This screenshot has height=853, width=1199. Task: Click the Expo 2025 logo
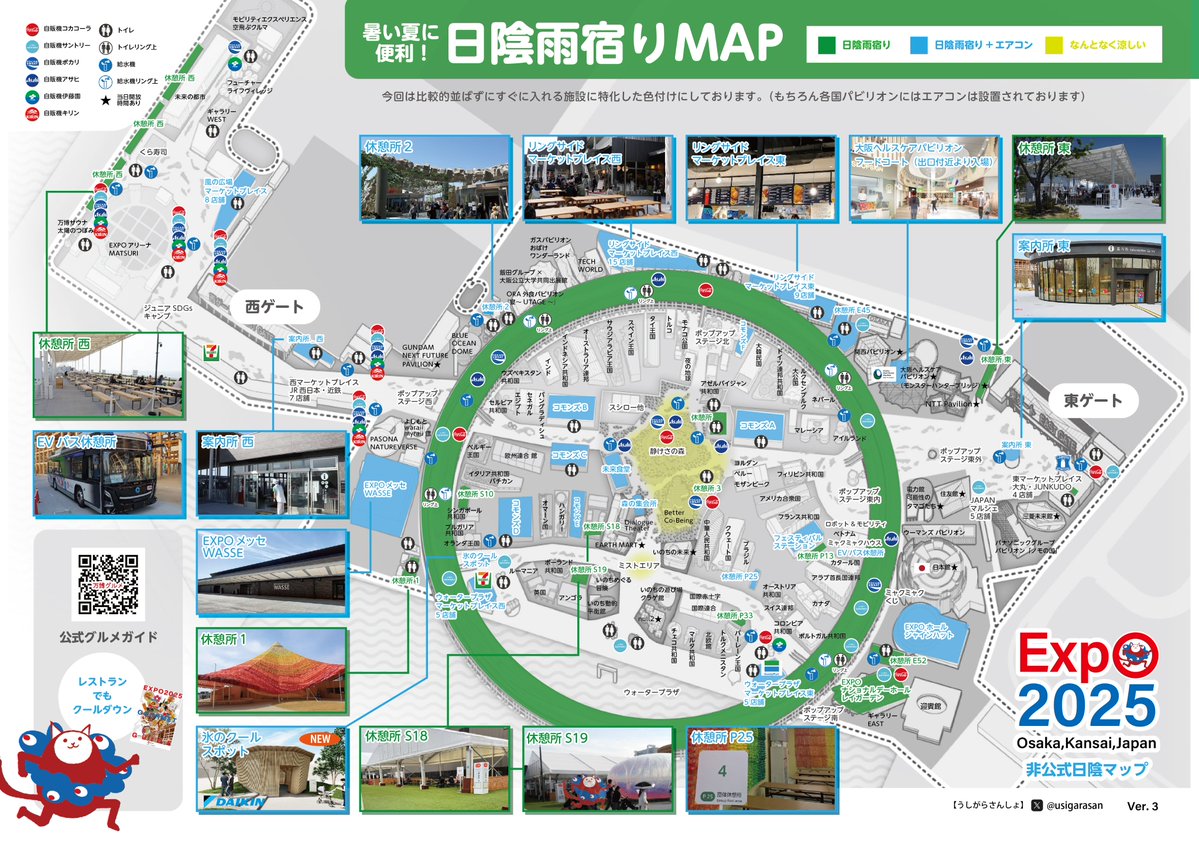(1087, 679)
